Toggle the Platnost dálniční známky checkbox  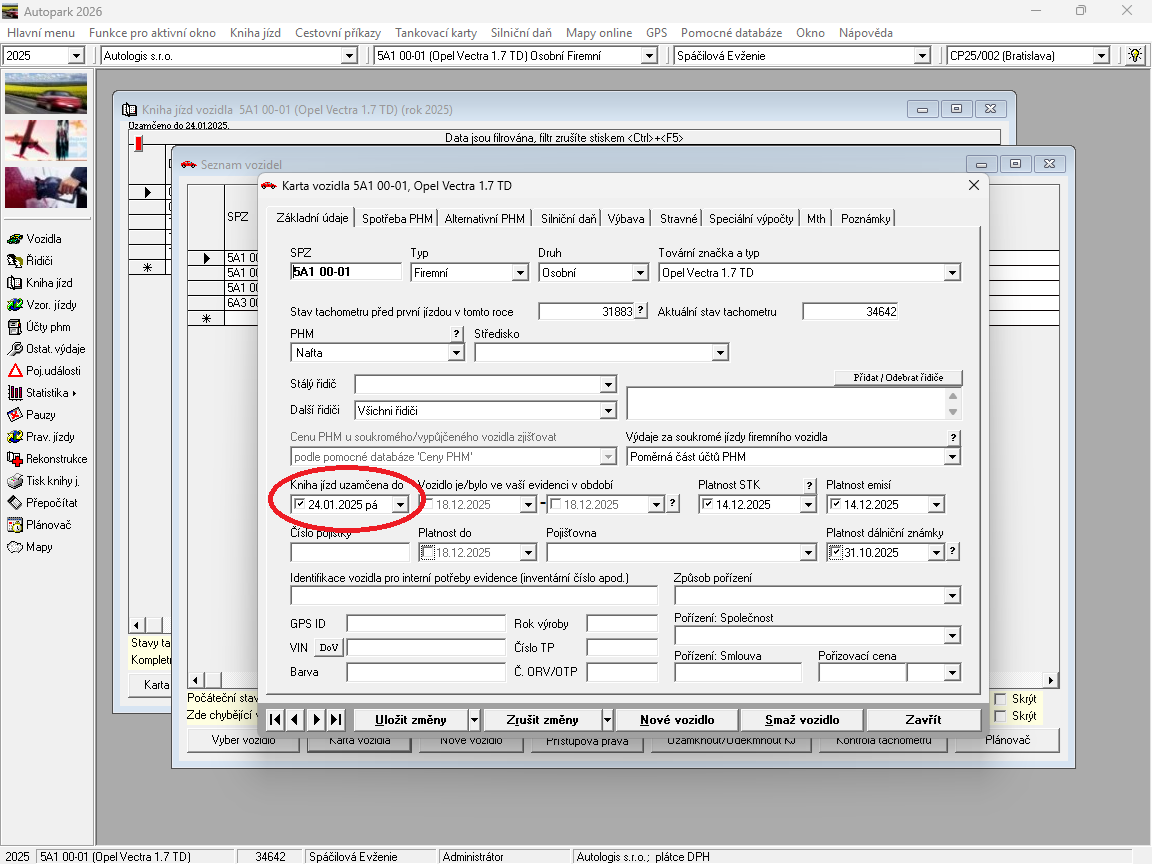tap(835, 553)
